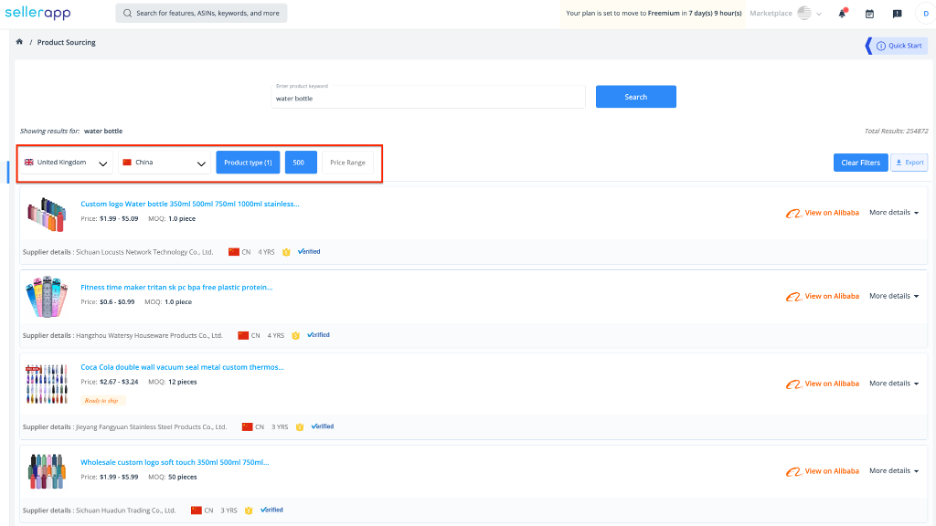The height and width of the screenshot is (526, 936).
Task: Click China flag beside Sichuan Locusts Network
Action: (x=233, y=252)
